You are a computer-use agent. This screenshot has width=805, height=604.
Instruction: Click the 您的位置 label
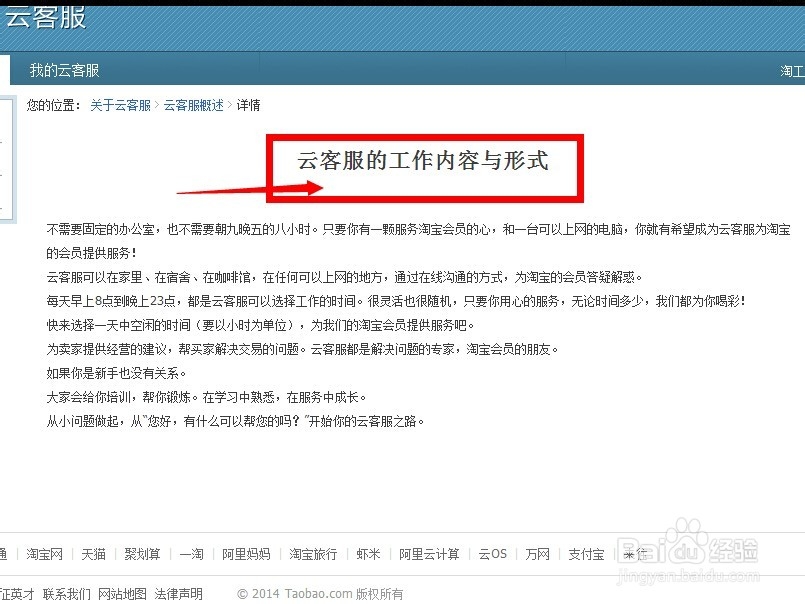(x=54, y=105)
